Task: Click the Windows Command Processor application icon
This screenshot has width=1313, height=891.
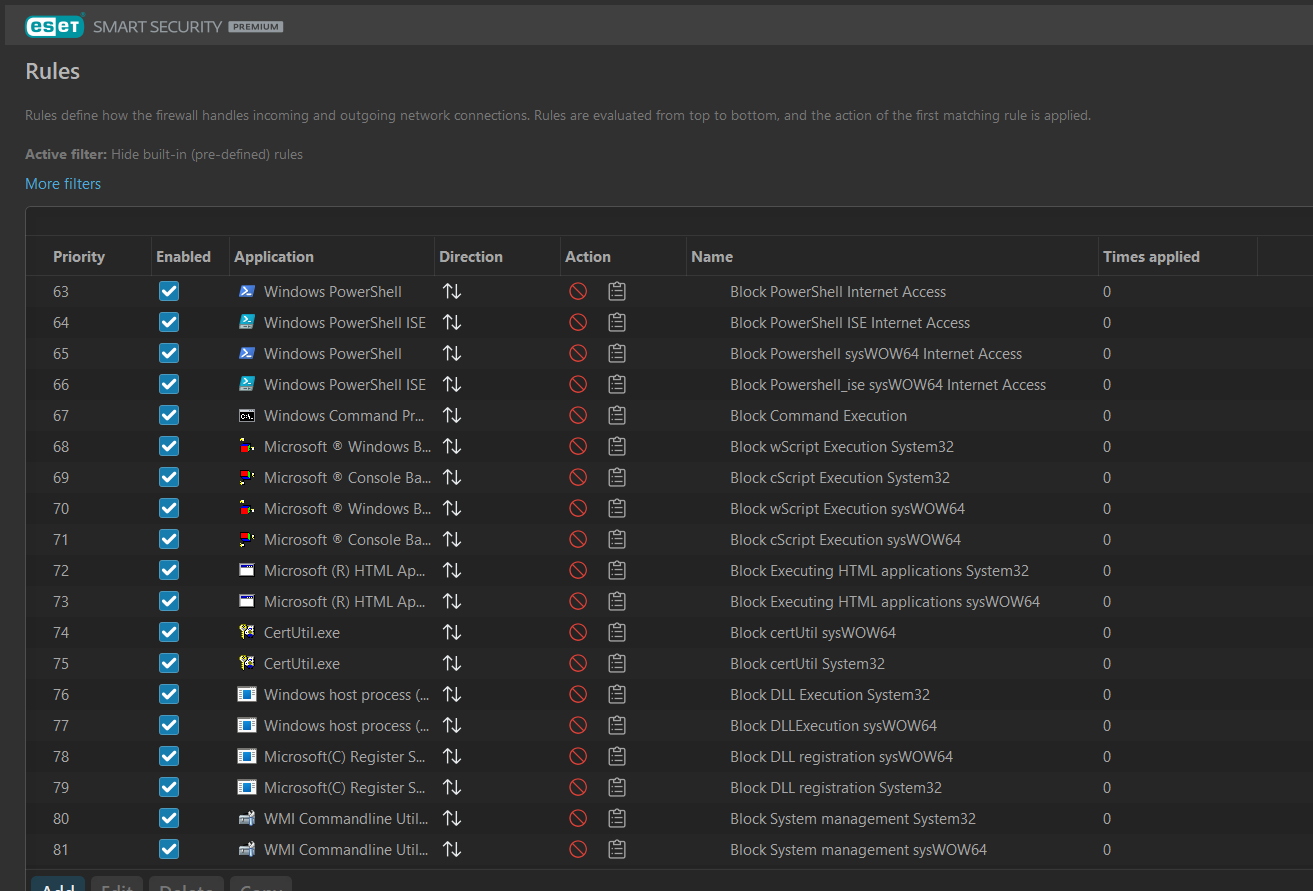Action: [247, 416]
